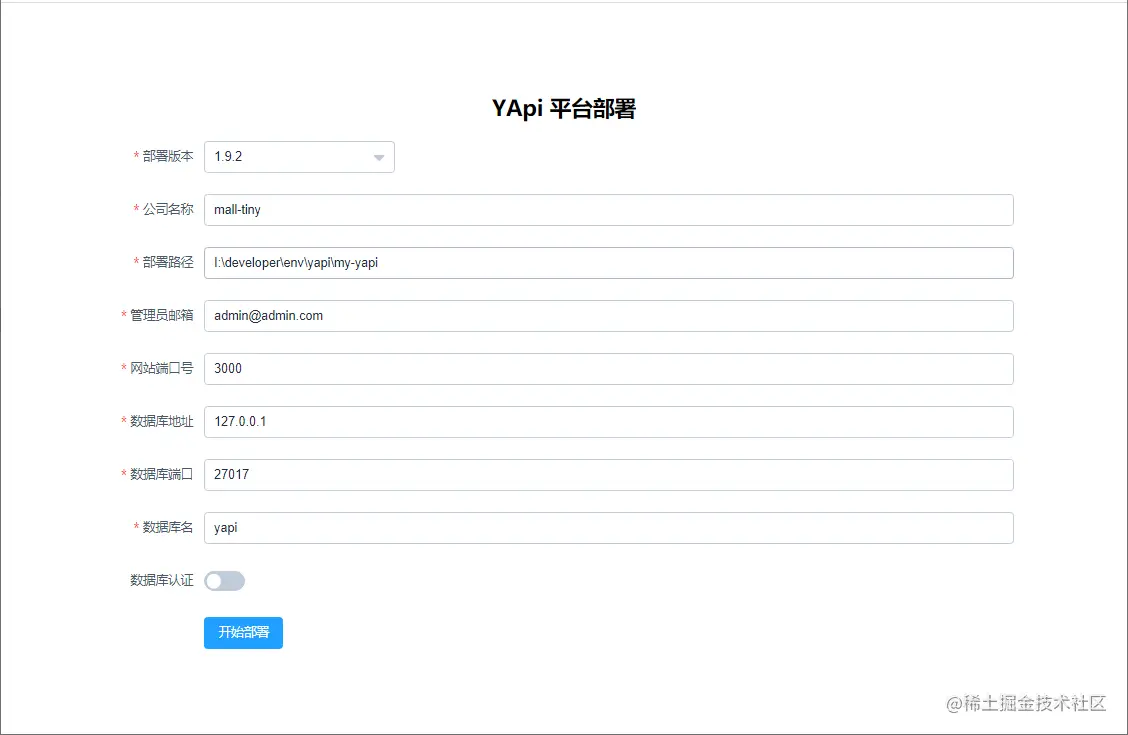1128x735 pixels.
Task: Click the 部署路径 label
Action: 168,262
